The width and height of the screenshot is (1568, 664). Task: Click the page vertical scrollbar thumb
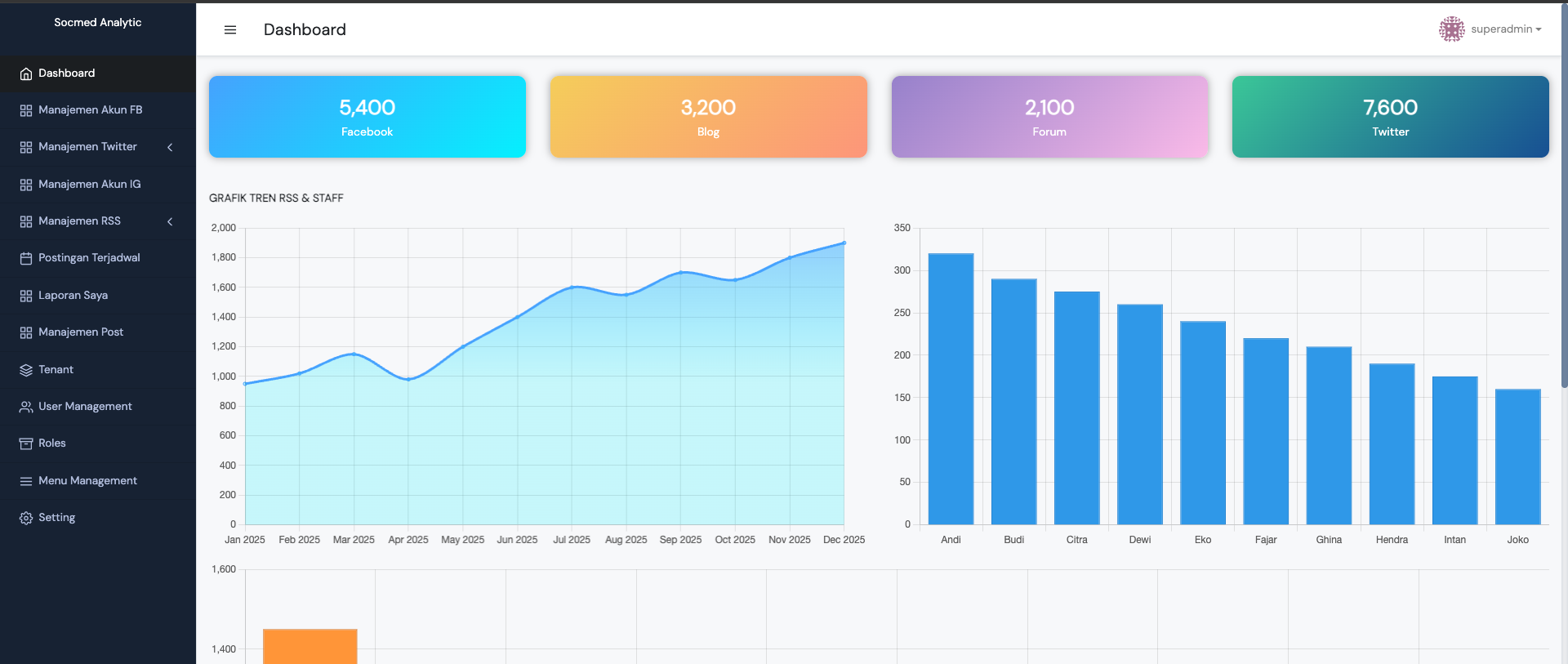click(x=1563, y=196)
